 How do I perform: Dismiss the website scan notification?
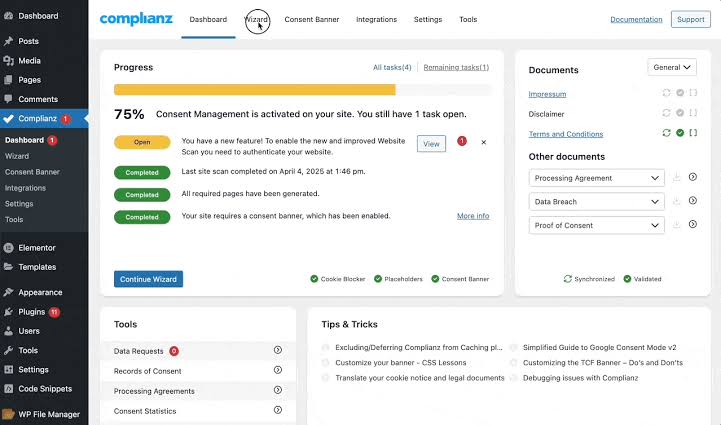[484, 143]
